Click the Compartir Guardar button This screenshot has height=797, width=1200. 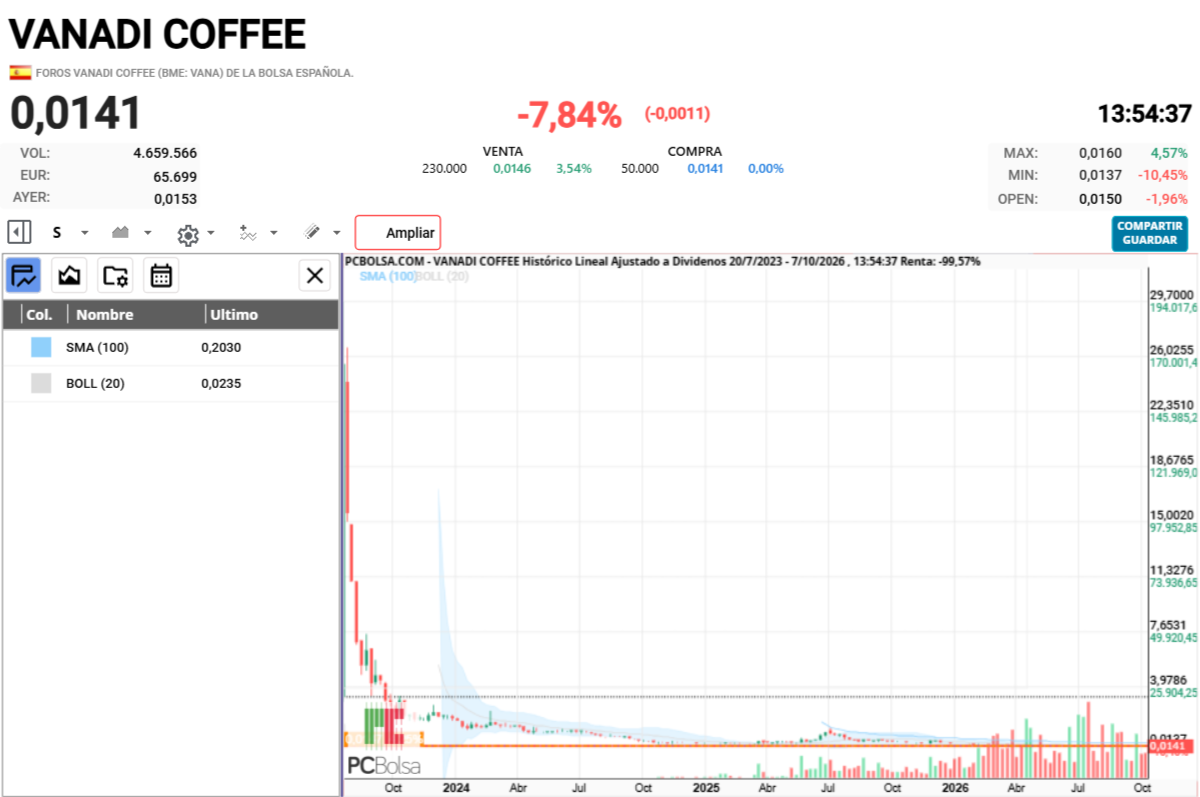(1150, 233)
